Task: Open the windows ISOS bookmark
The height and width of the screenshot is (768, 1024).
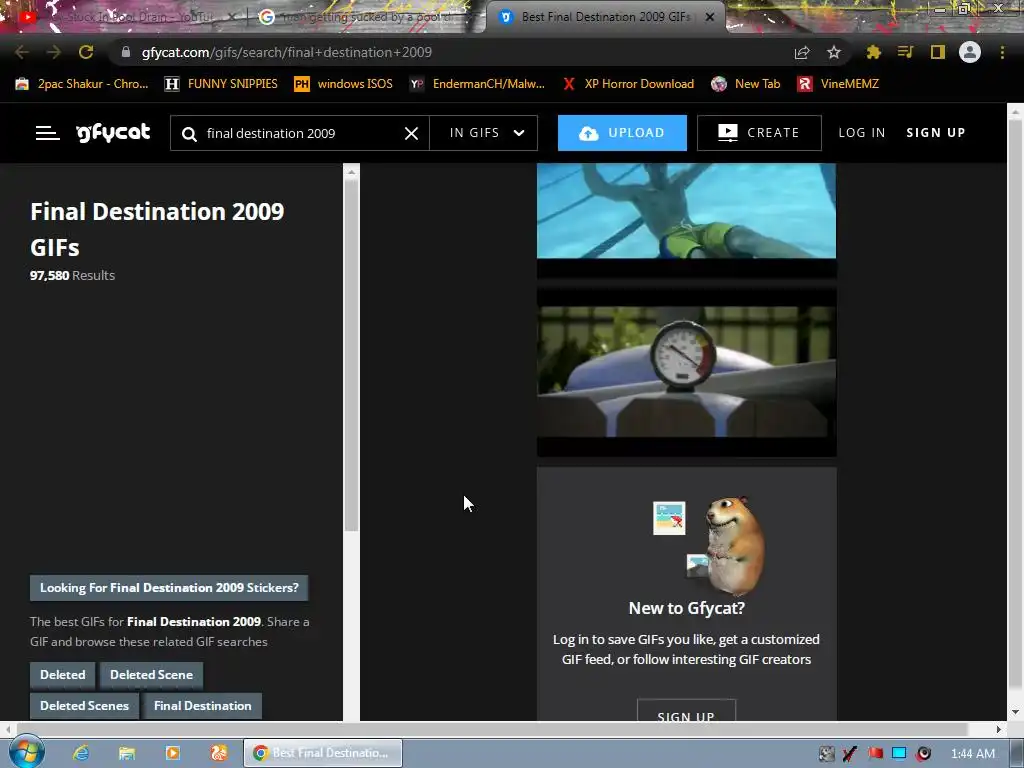Action: click(x=344, y=84)
